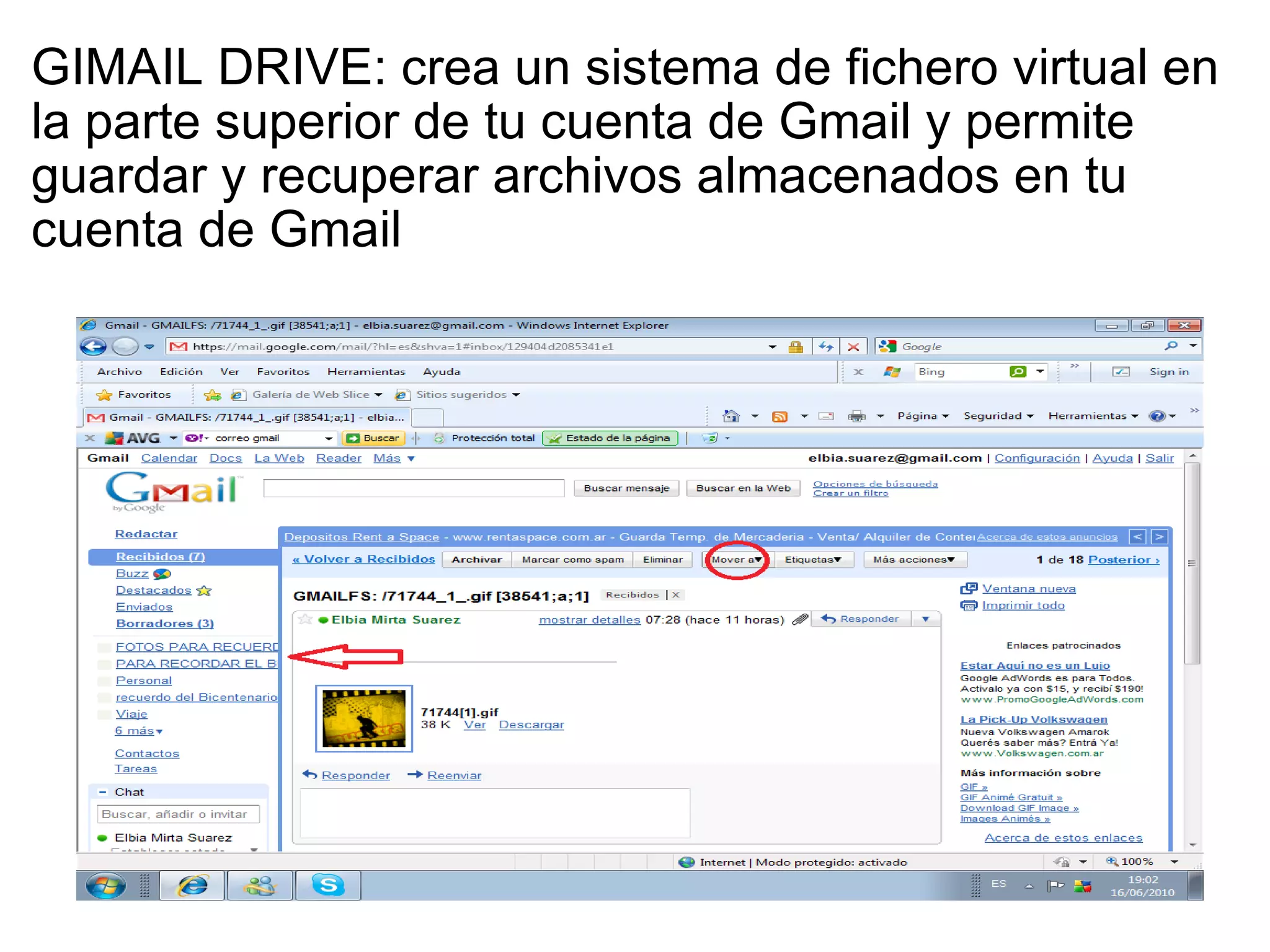Remove the Recibidos label with X
This screenshot has height=952, width=1270.
tap(676, 595)
